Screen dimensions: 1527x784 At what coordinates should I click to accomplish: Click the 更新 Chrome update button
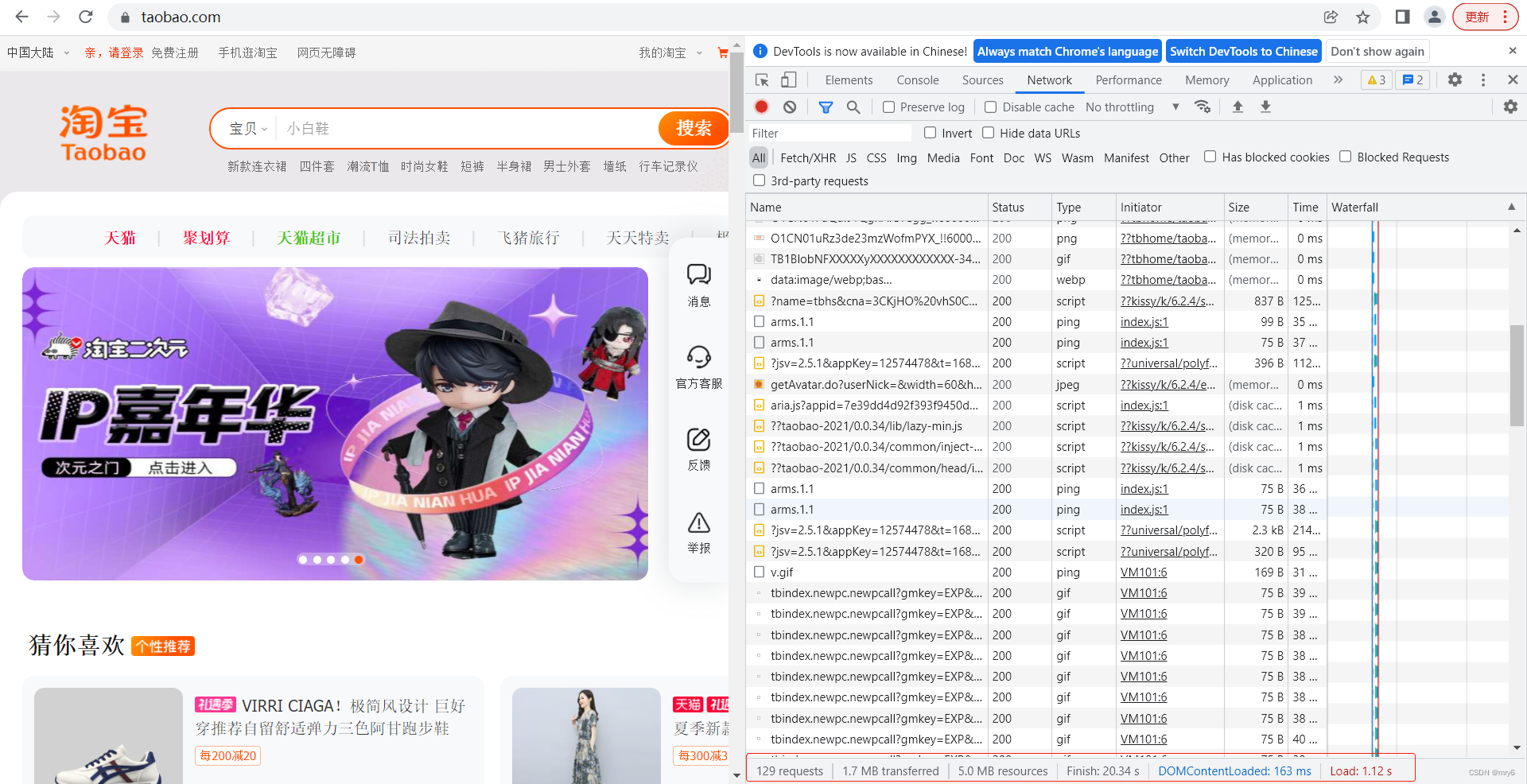(1485, 17)
